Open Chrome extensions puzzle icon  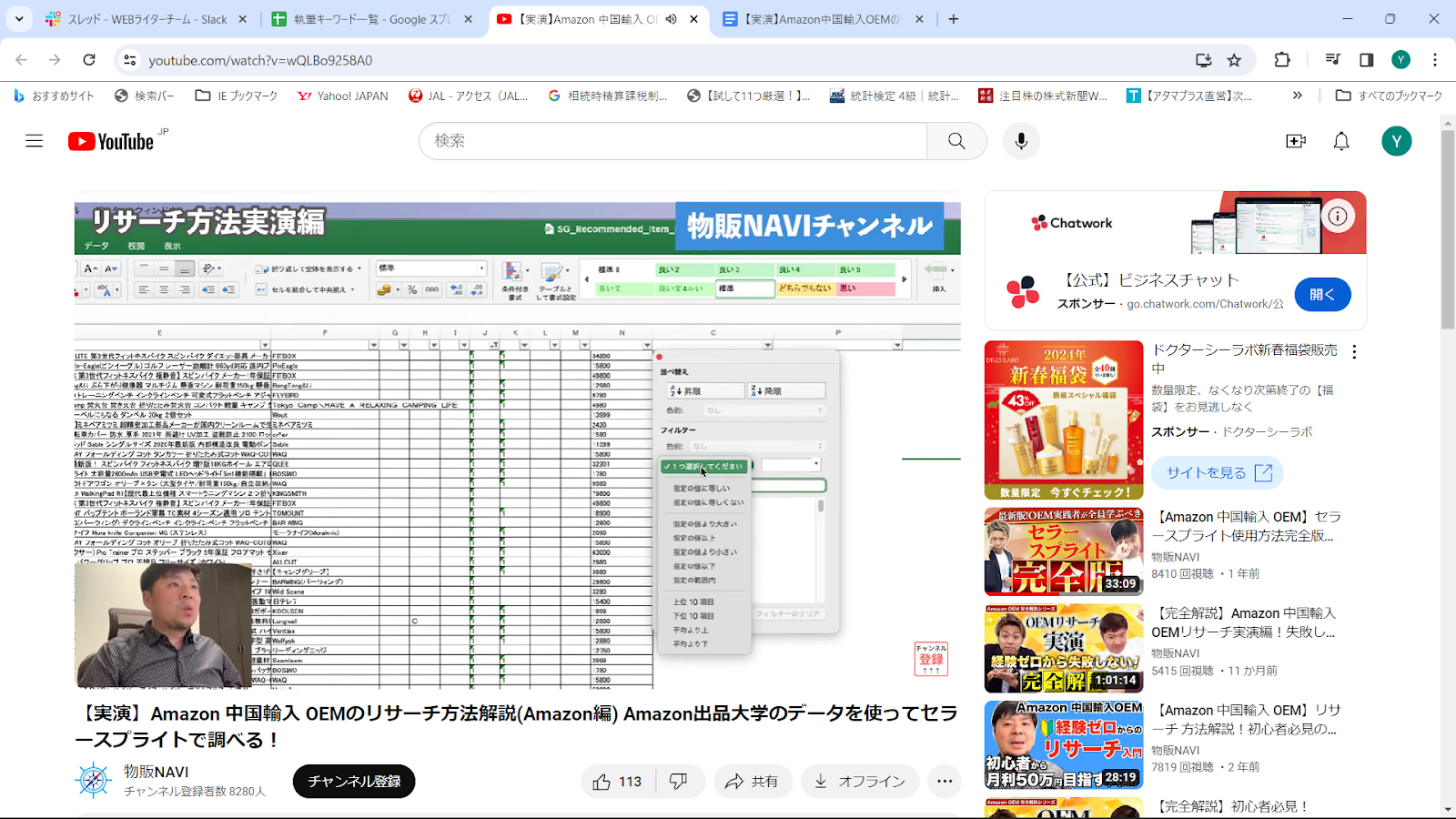tap(1282, 60)
